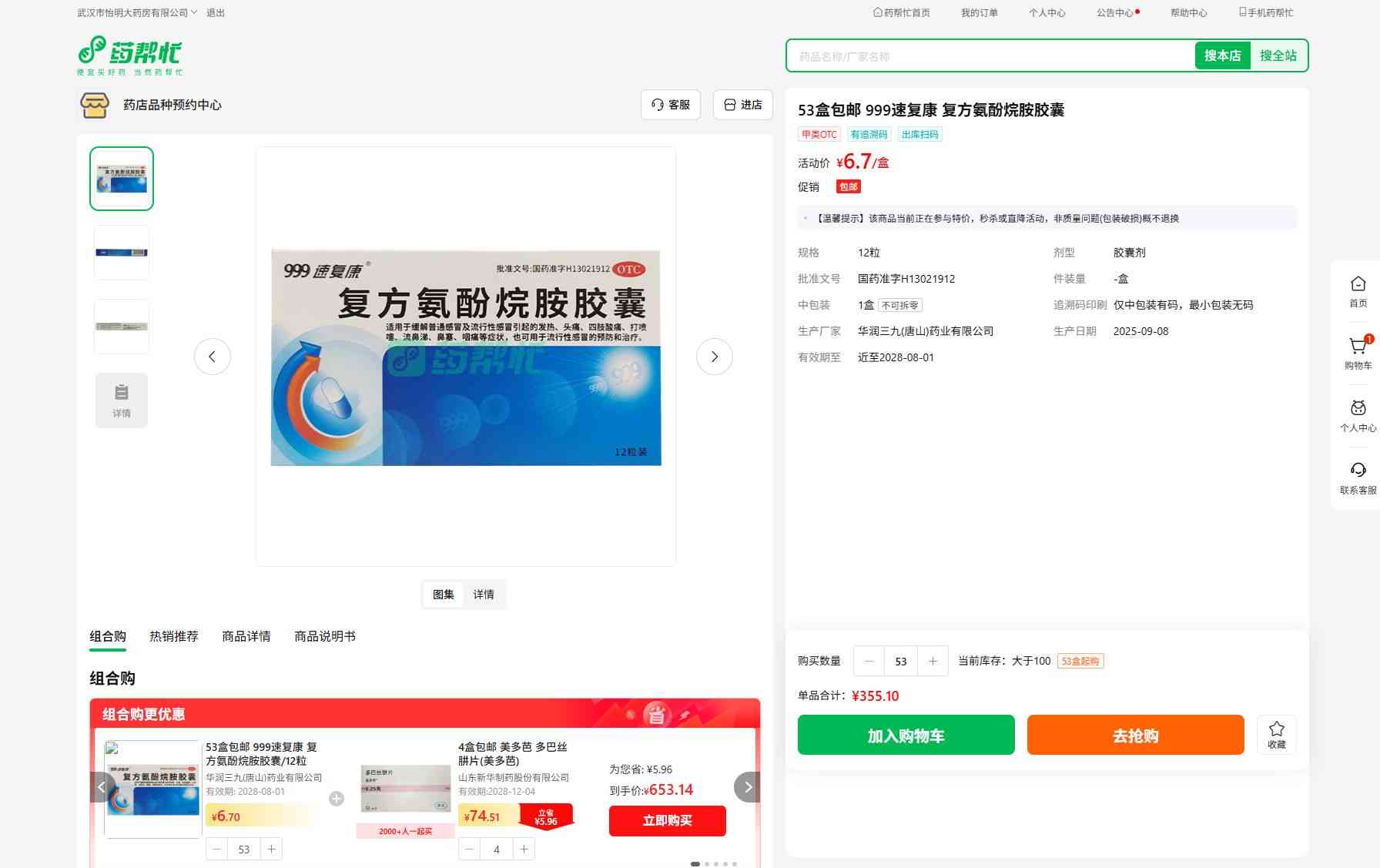Image resolution: width=1380 pixels, height=868 pixels.
Task: Switch image viewer to 图集 mode
Action: (x=443, y=595)
